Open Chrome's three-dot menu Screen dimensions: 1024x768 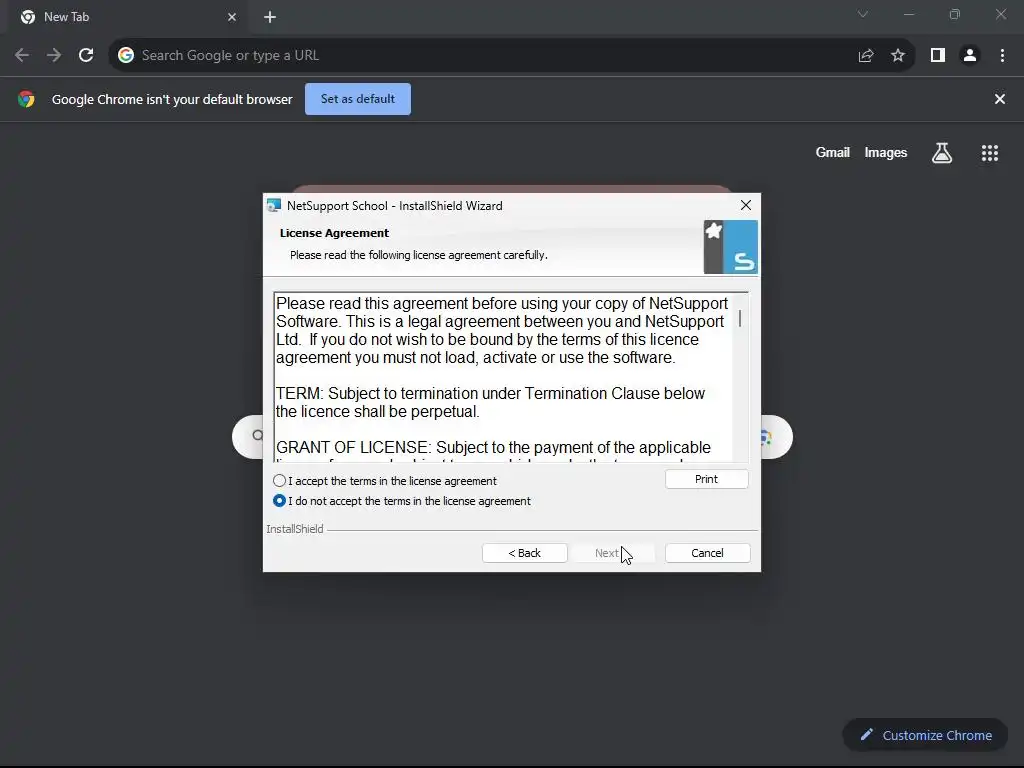(x=1002, y=56)
